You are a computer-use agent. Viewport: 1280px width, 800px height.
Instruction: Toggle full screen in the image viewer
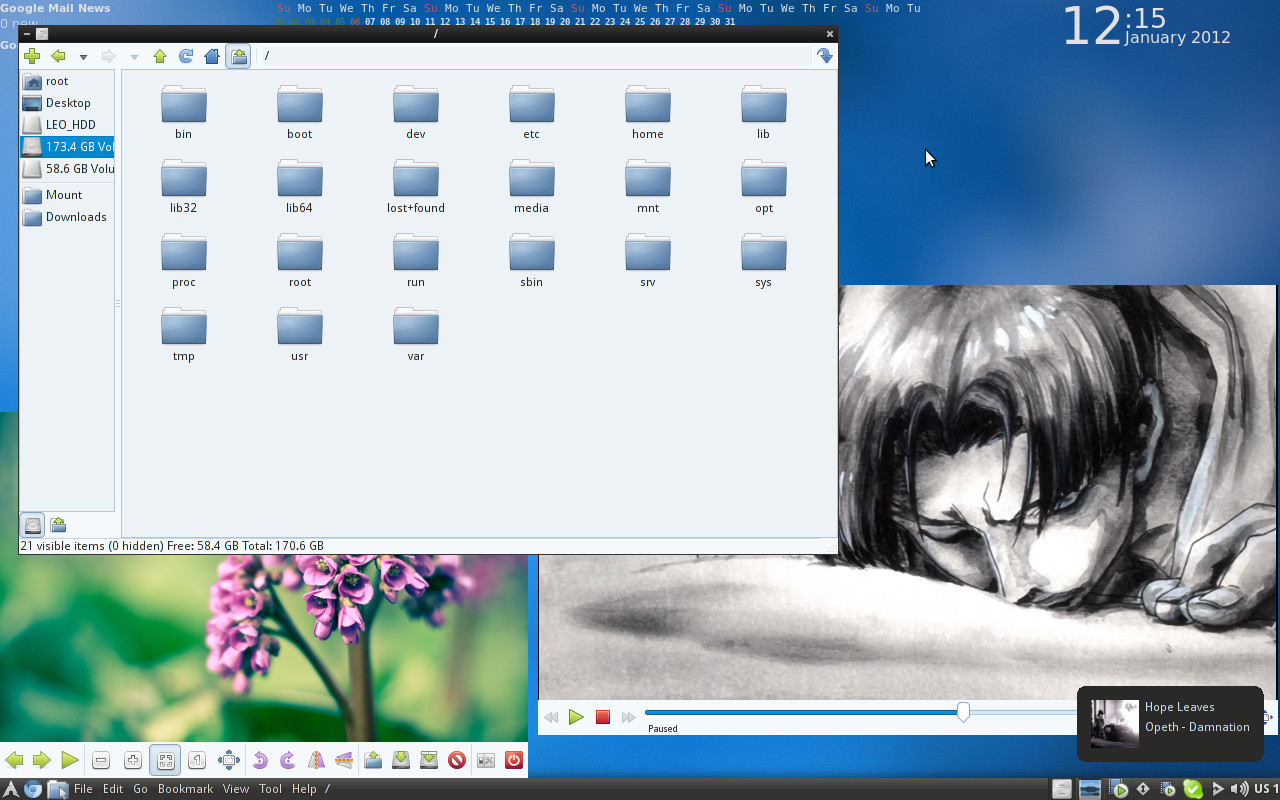tap(229, 761)
